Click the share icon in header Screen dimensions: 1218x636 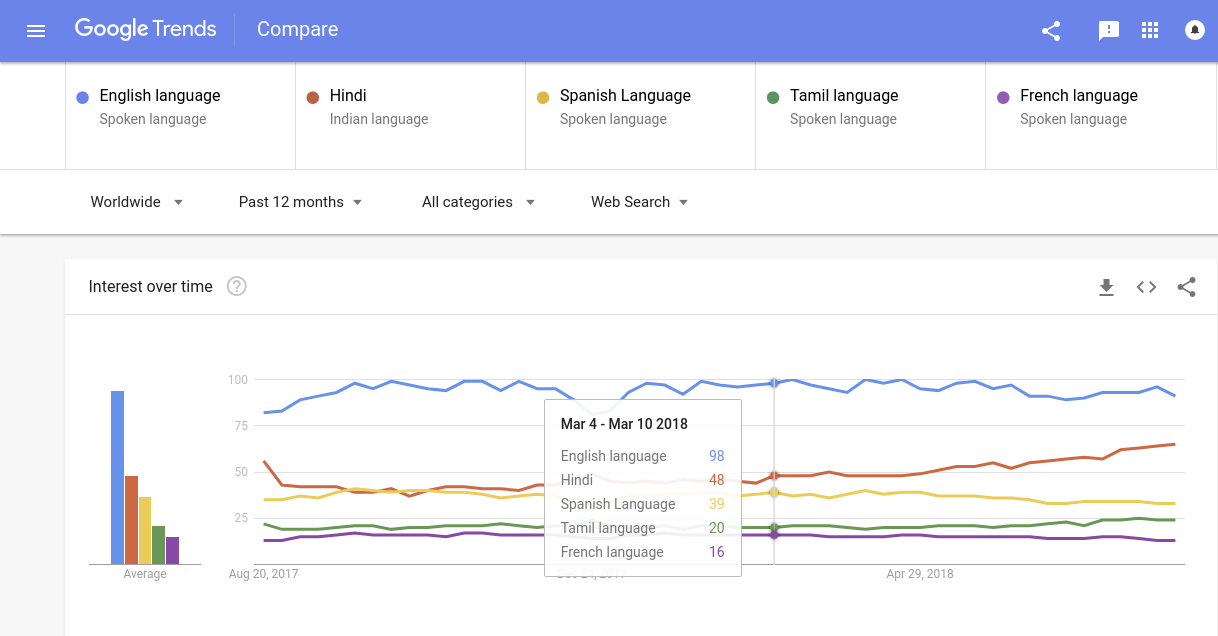tap(1051, 31)
